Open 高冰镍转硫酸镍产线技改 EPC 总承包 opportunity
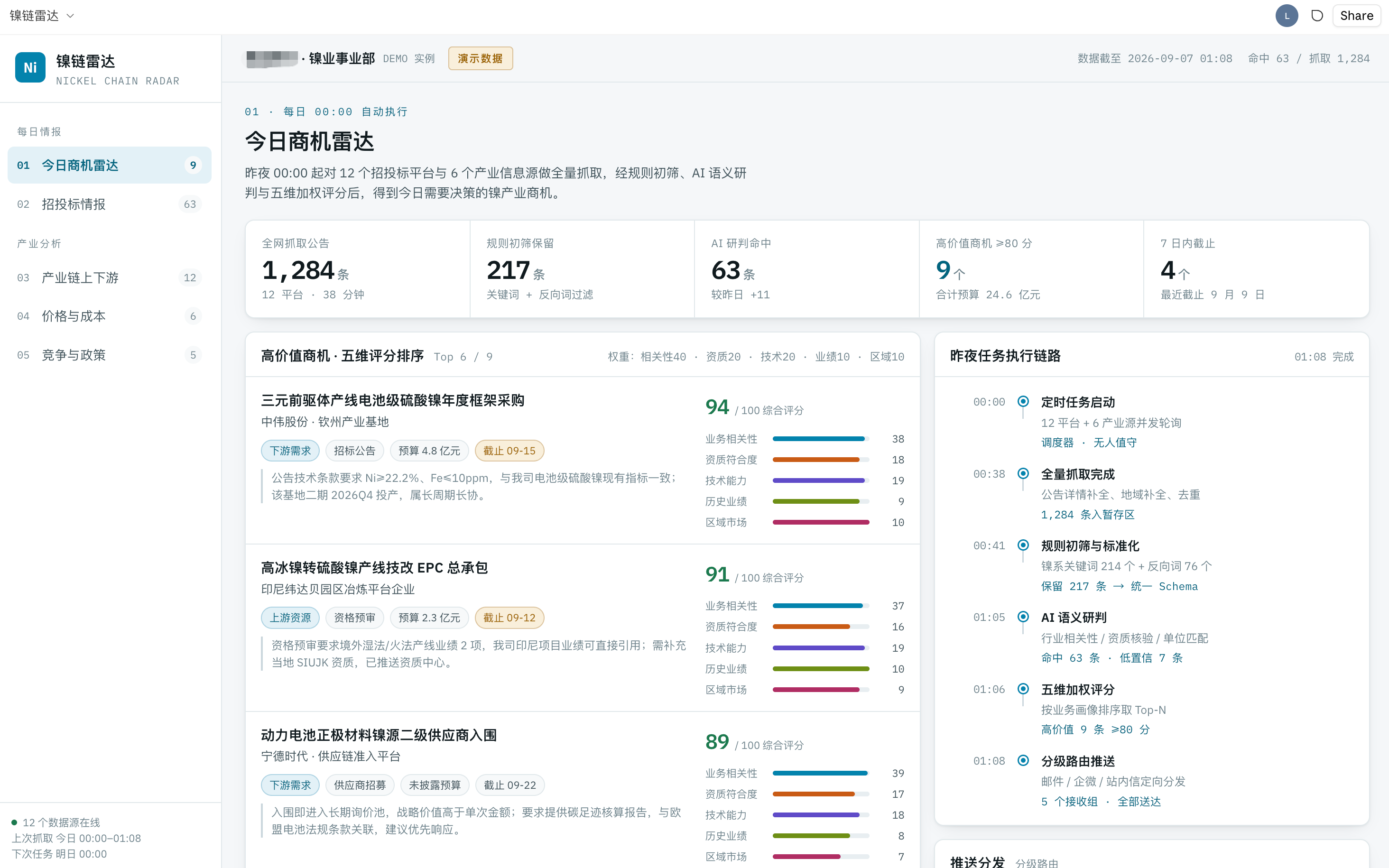1389x868 pixels. [374, 568]
